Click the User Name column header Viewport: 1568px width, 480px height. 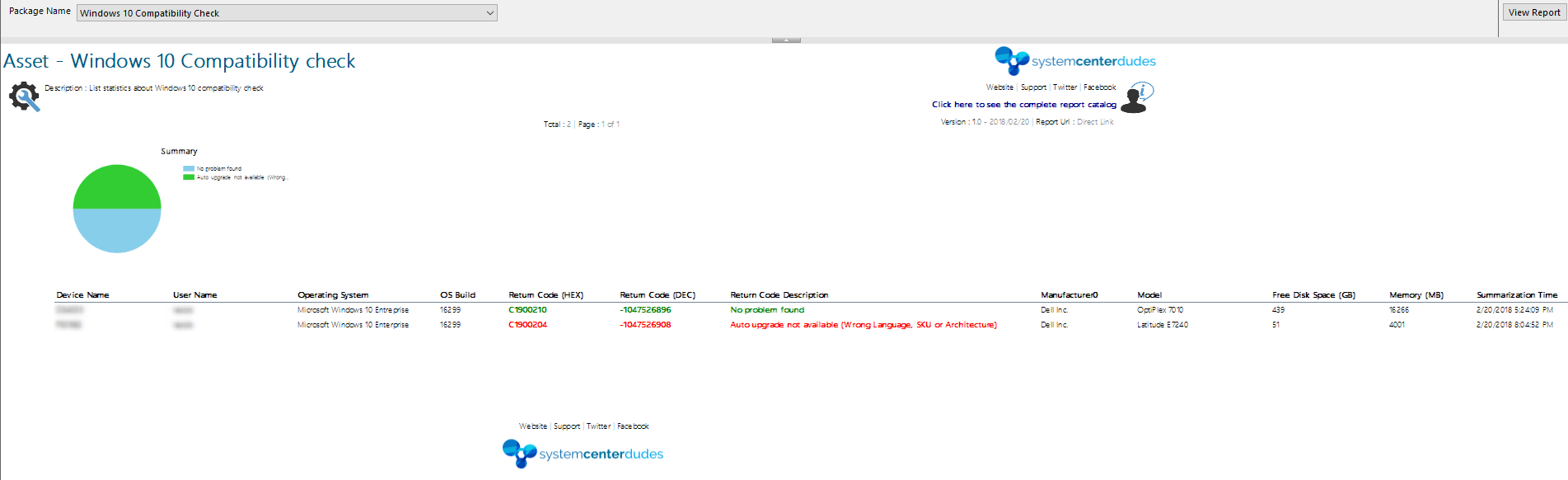point(195,295)
